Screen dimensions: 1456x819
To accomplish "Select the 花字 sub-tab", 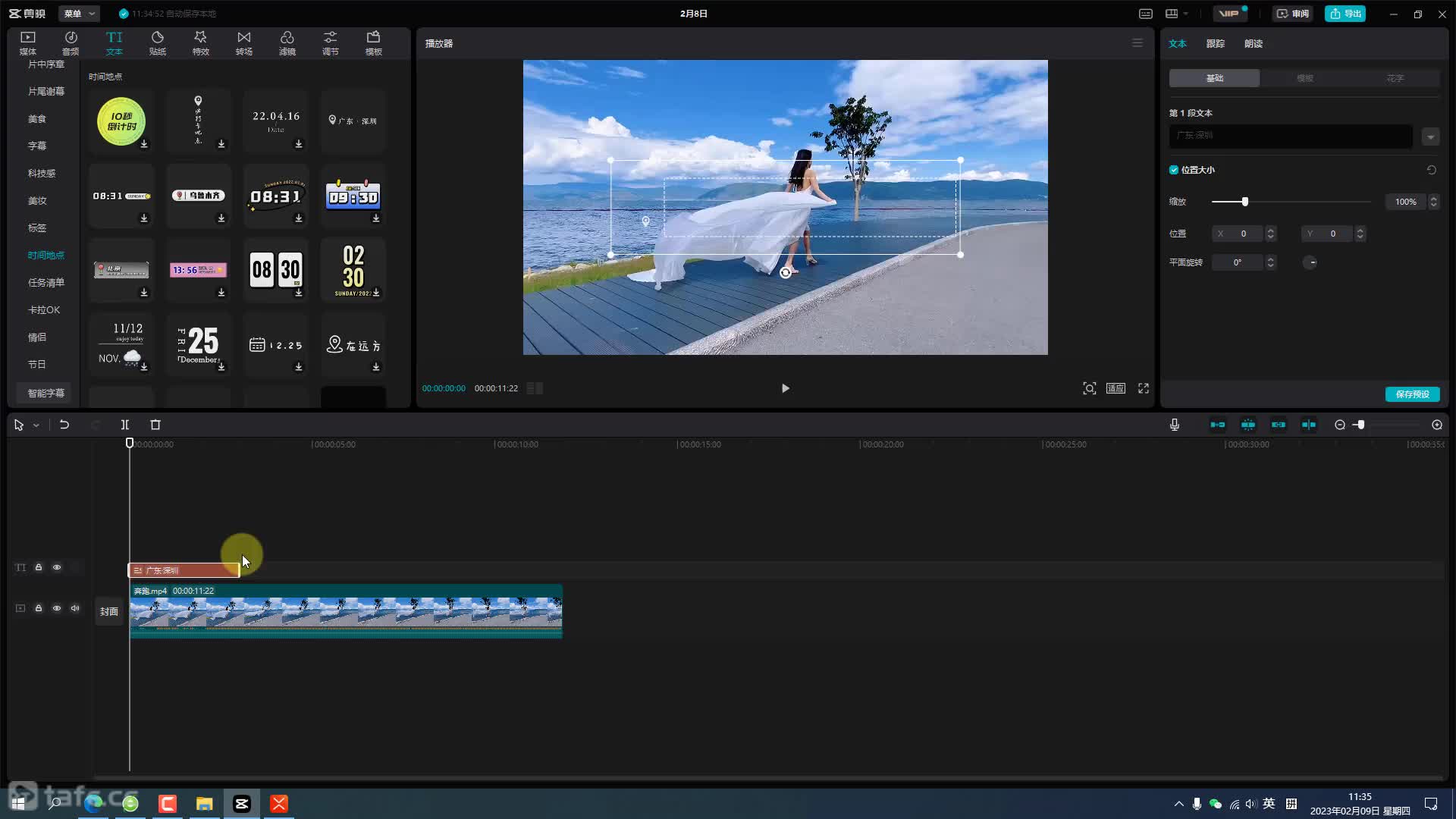I will (x=1395, y=78).
